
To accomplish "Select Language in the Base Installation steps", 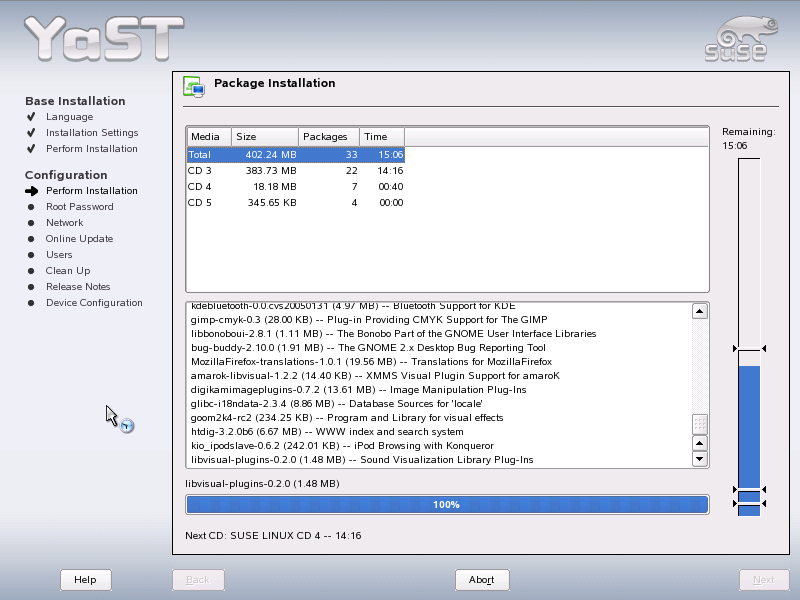I will 69,117.
